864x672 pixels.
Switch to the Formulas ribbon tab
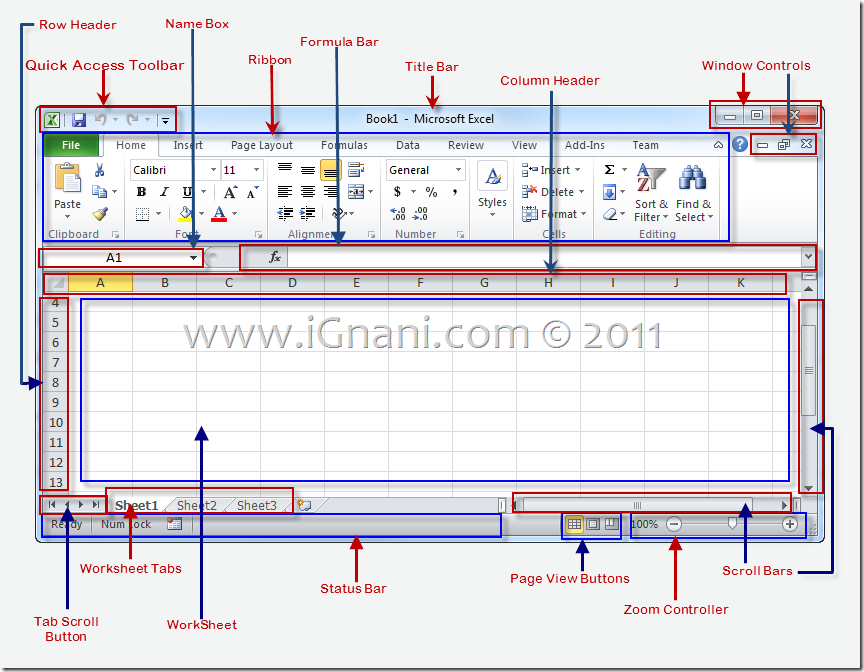pos(344,145)
